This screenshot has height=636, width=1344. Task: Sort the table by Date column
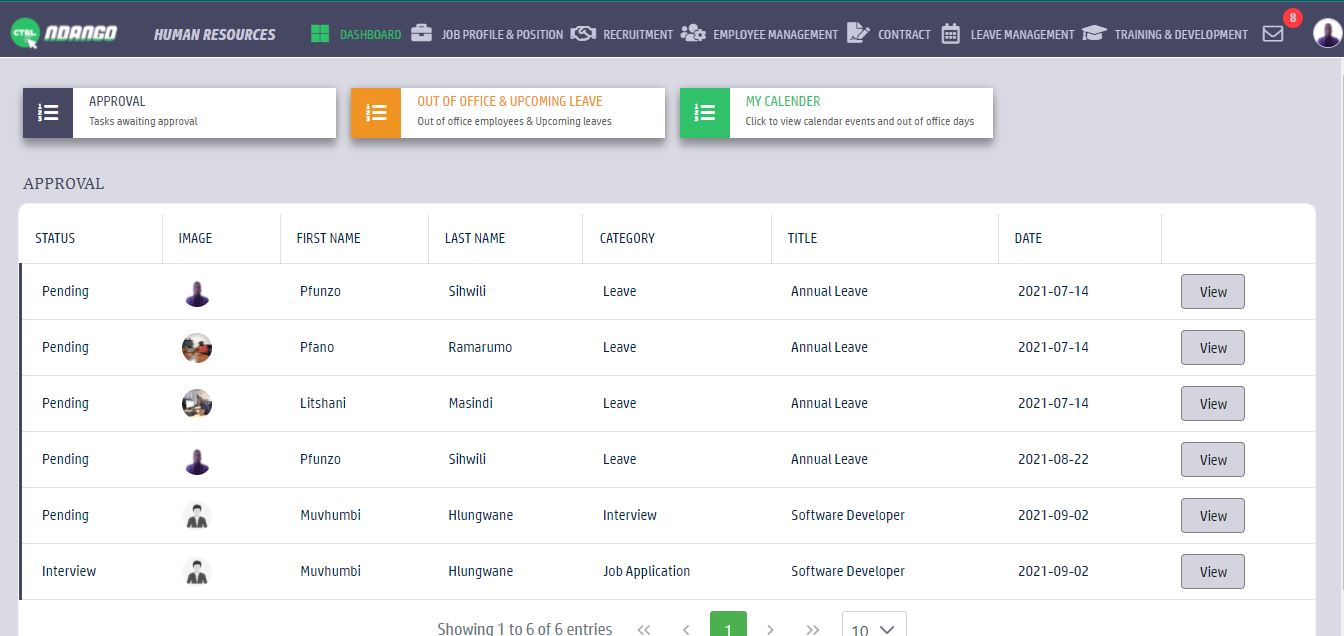[1028, 238]
